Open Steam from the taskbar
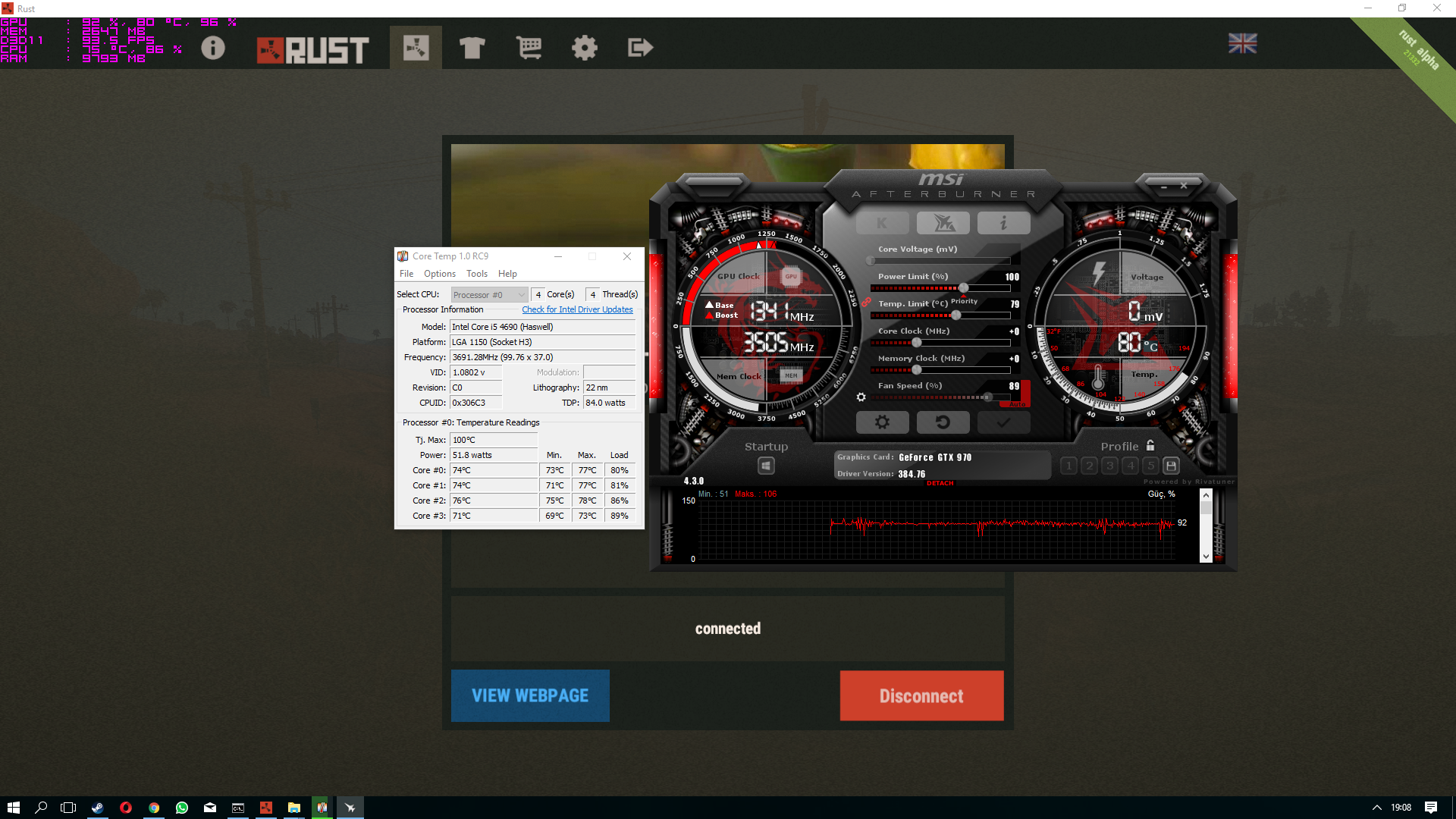This screenshot has height=819, width=1456. tap(97, 808)
